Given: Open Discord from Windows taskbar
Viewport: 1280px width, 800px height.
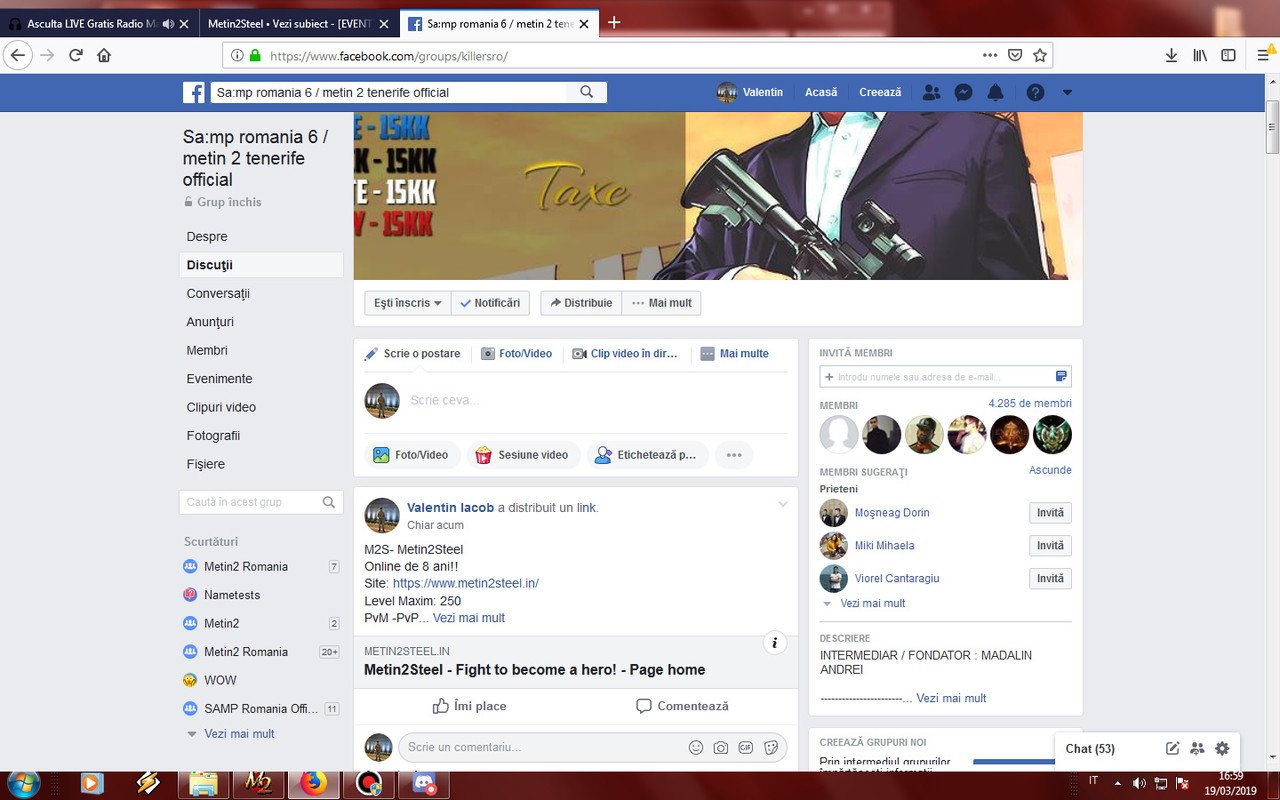Looking at the screenshot, I should [422, 783].
